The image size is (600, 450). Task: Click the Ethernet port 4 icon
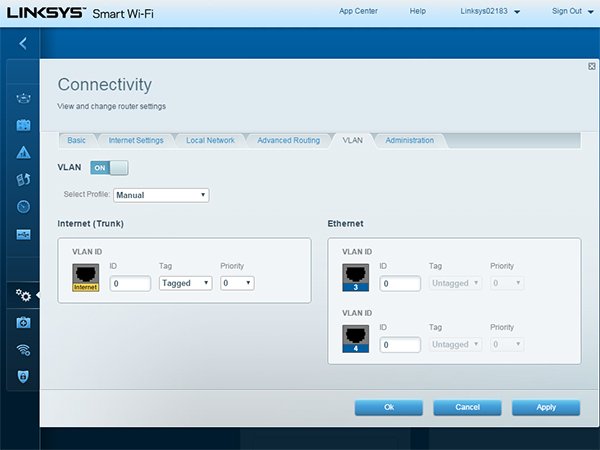[x=355, y=339]
